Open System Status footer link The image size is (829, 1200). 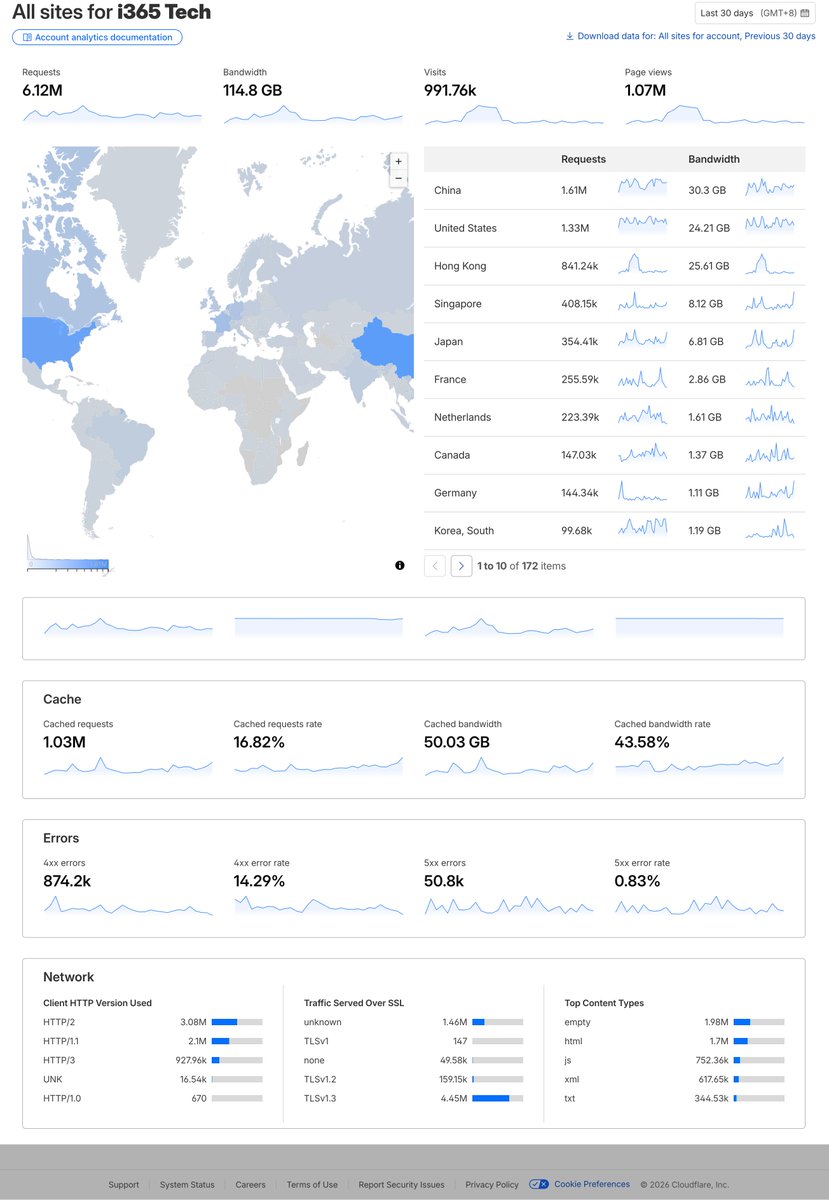click(x=187, y=1184)
